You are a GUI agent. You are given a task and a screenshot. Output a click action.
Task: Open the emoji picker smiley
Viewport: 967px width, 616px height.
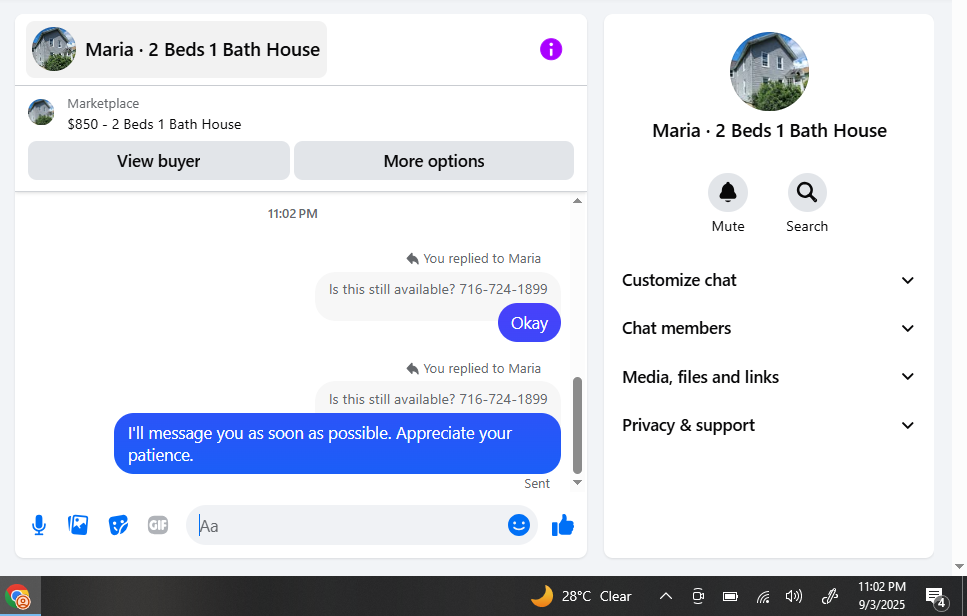pos(519,525)
